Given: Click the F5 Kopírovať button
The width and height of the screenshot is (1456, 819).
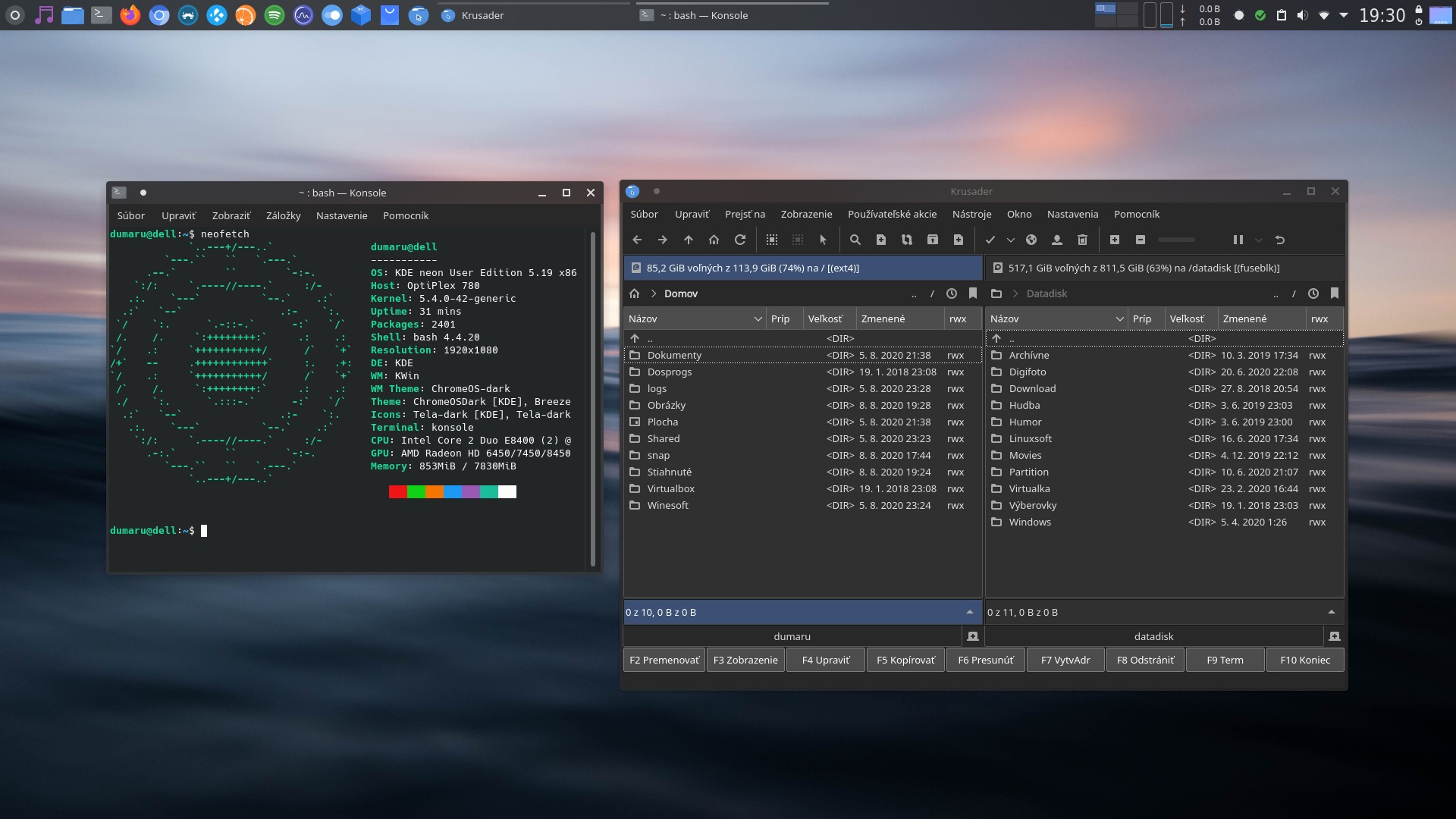Looking at the screenshot, I should click(906, 660).
